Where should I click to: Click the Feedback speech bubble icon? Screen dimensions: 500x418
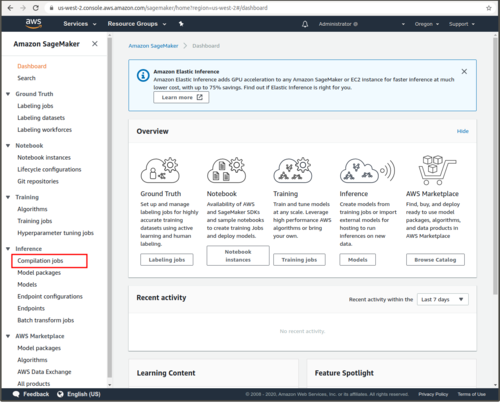click(x=16, y=394)
